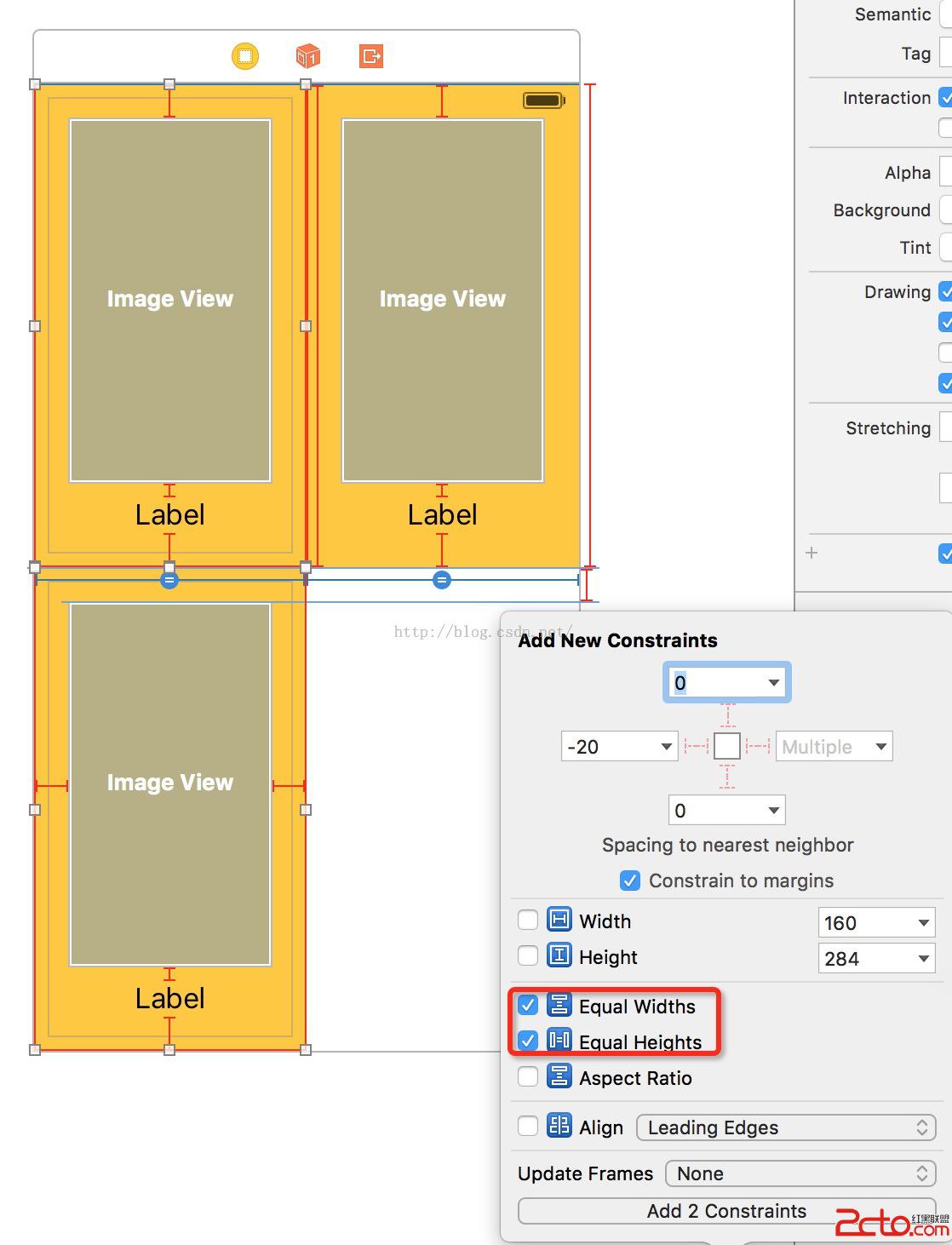Image resolution: width=952 pixels, height=1245 pixels.
Task: Activate left spacing strut
Action: tap(697, 747)
